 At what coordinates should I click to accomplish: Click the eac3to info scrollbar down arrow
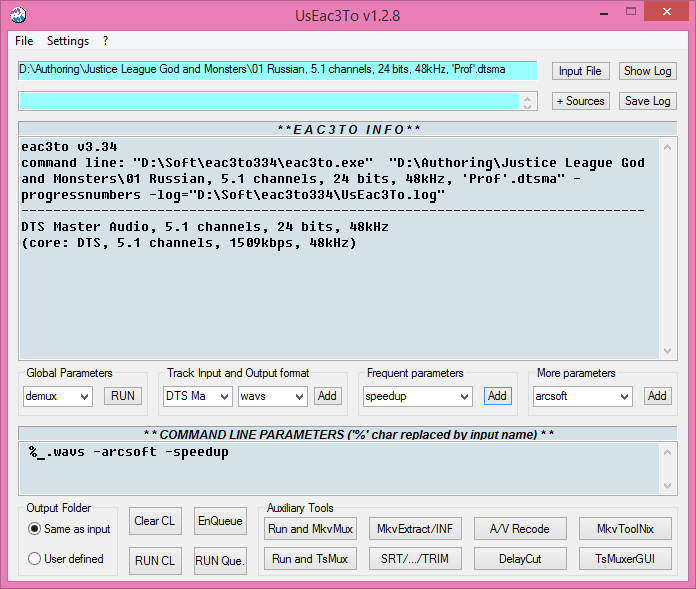click(x=667, y=351)
